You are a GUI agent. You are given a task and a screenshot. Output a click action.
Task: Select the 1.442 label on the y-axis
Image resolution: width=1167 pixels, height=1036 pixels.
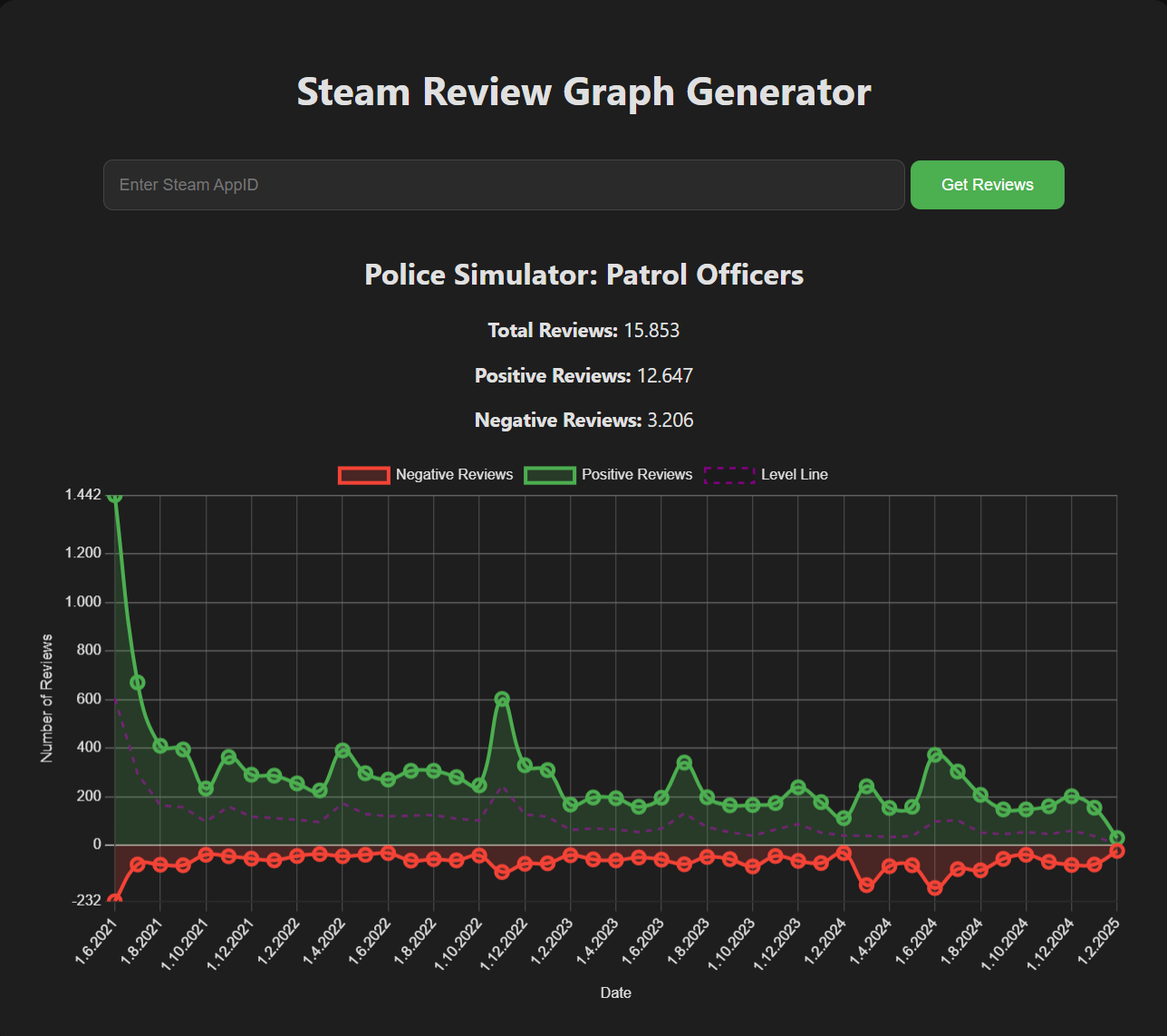(x=82, y=495)
